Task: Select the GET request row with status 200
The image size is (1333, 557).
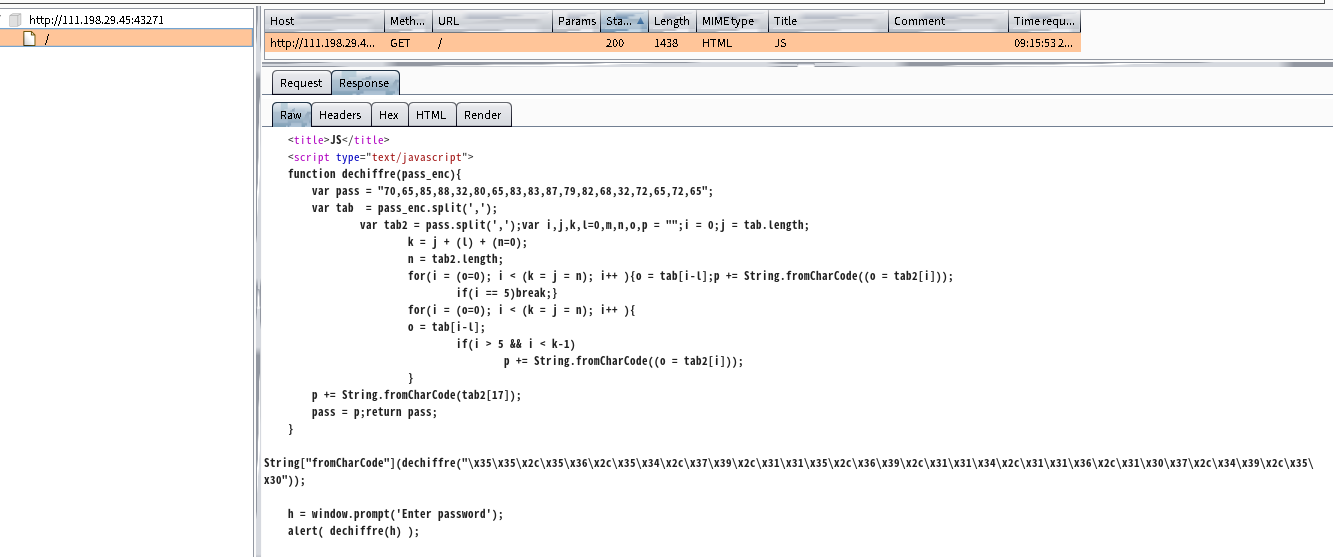Action: [671, 43]
